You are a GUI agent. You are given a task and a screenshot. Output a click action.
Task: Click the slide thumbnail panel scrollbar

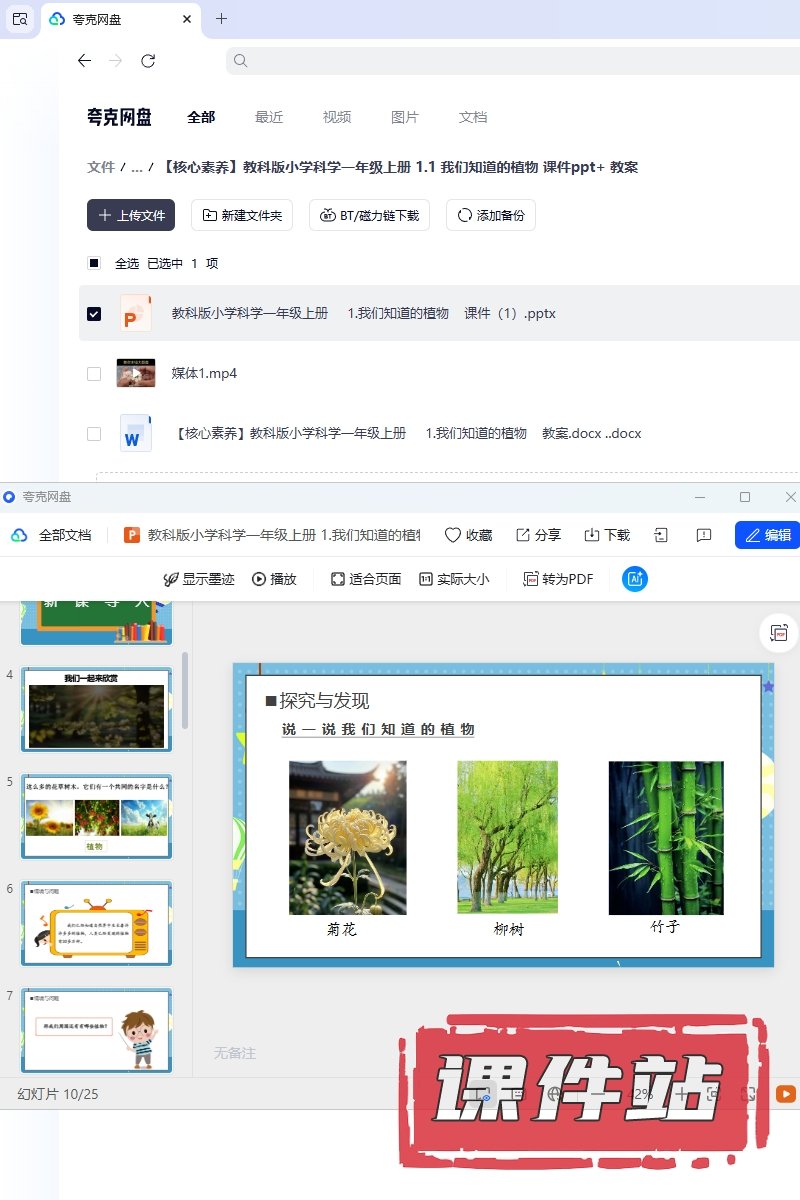pos(184,690)
